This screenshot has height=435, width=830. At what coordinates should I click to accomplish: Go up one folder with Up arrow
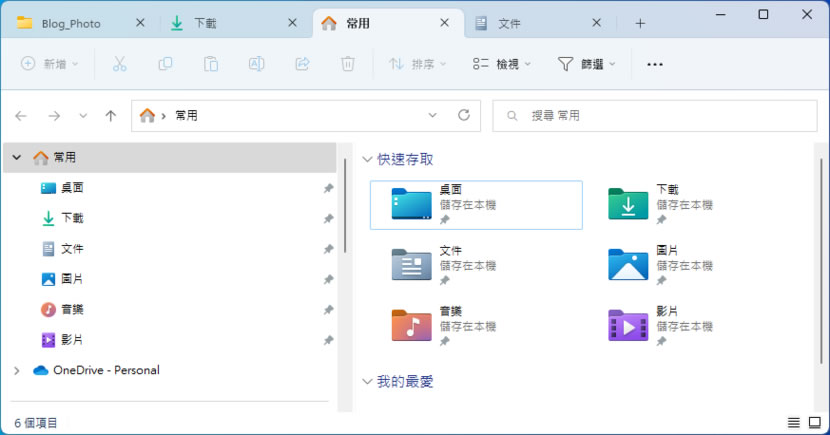tap(111, 116)
